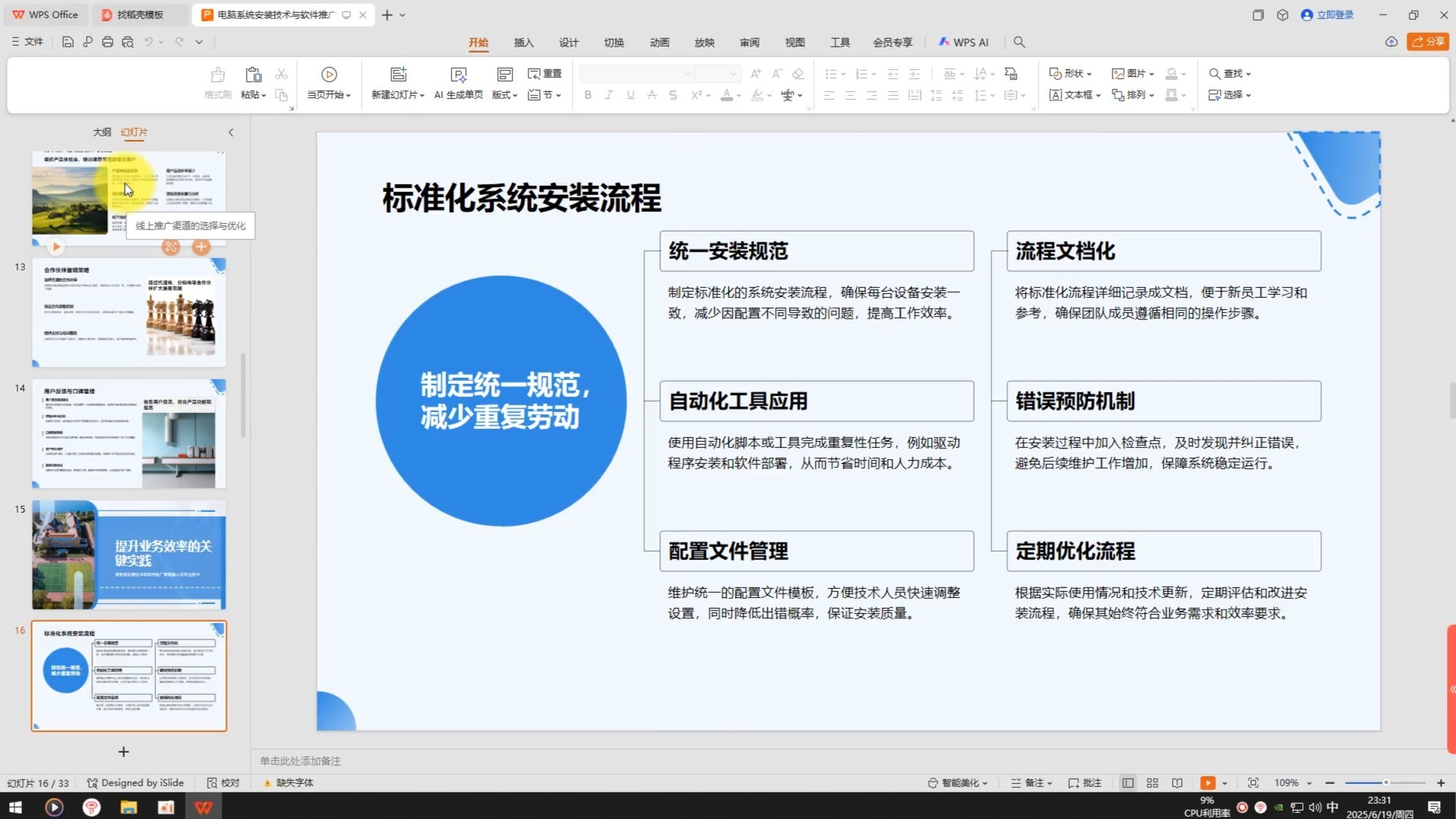1456x819 pixels.
Task: Click the Print icon in quick access toolbar
Action: [x=107, y=42]
